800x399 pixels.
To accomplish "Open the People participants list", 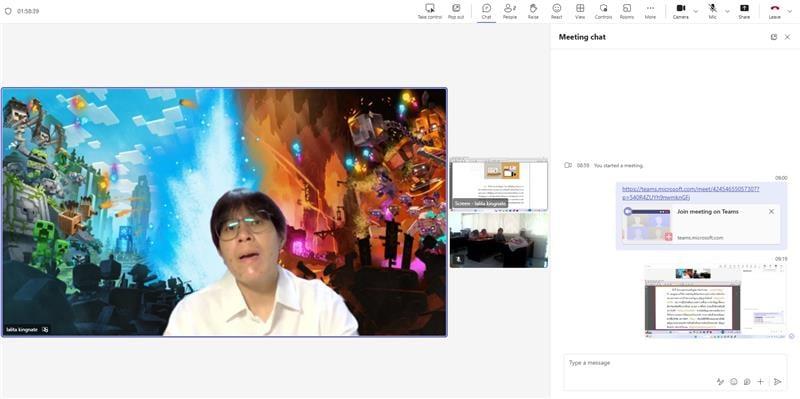I will [x=510, y=11].
